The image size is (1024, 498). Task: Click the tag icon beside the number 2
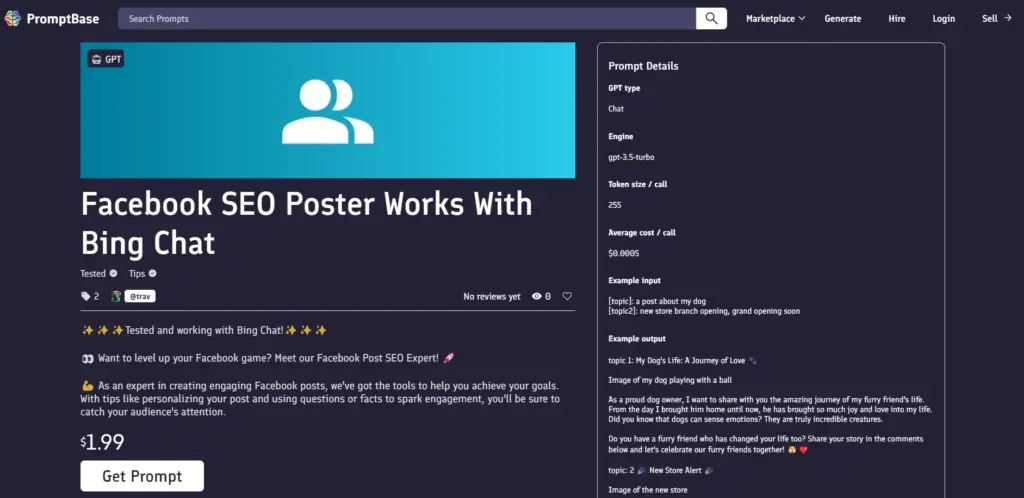pyautogui.click(x=85, y=296)
